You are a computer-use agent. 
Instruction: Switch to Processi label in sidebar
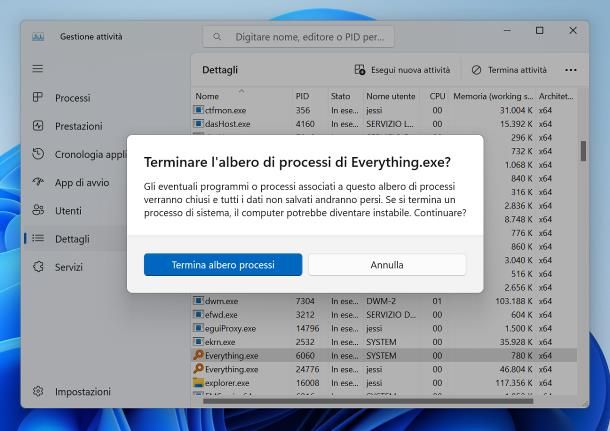click(72, 98)
